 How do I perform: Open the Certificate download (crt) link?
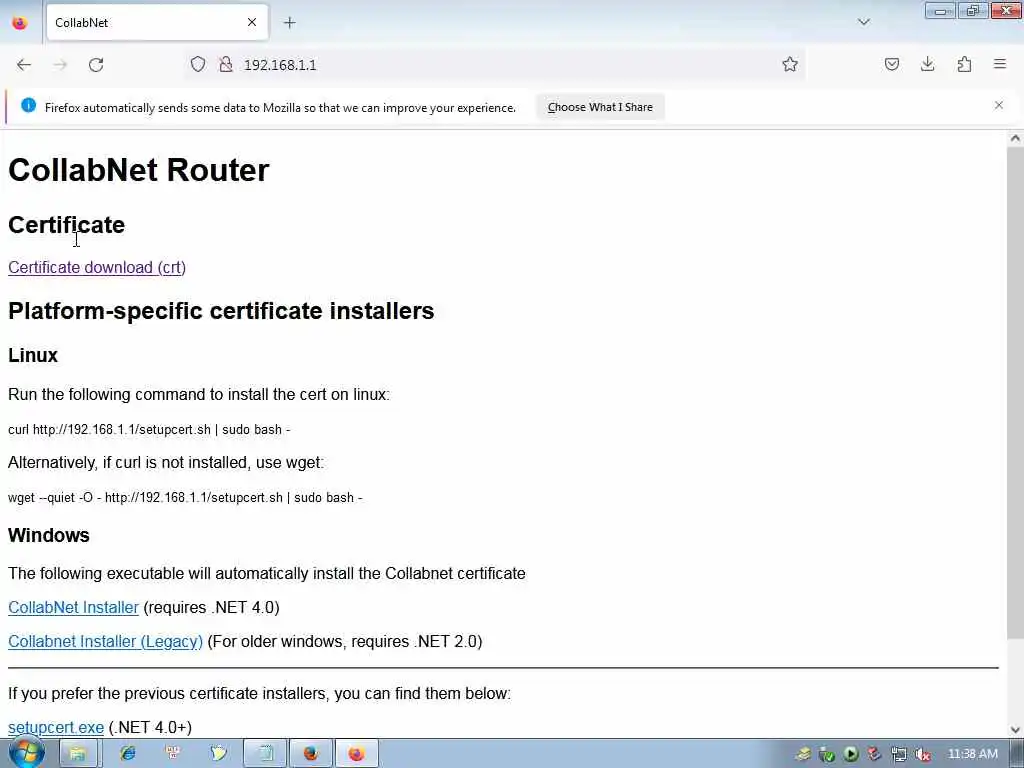[97, 268]
